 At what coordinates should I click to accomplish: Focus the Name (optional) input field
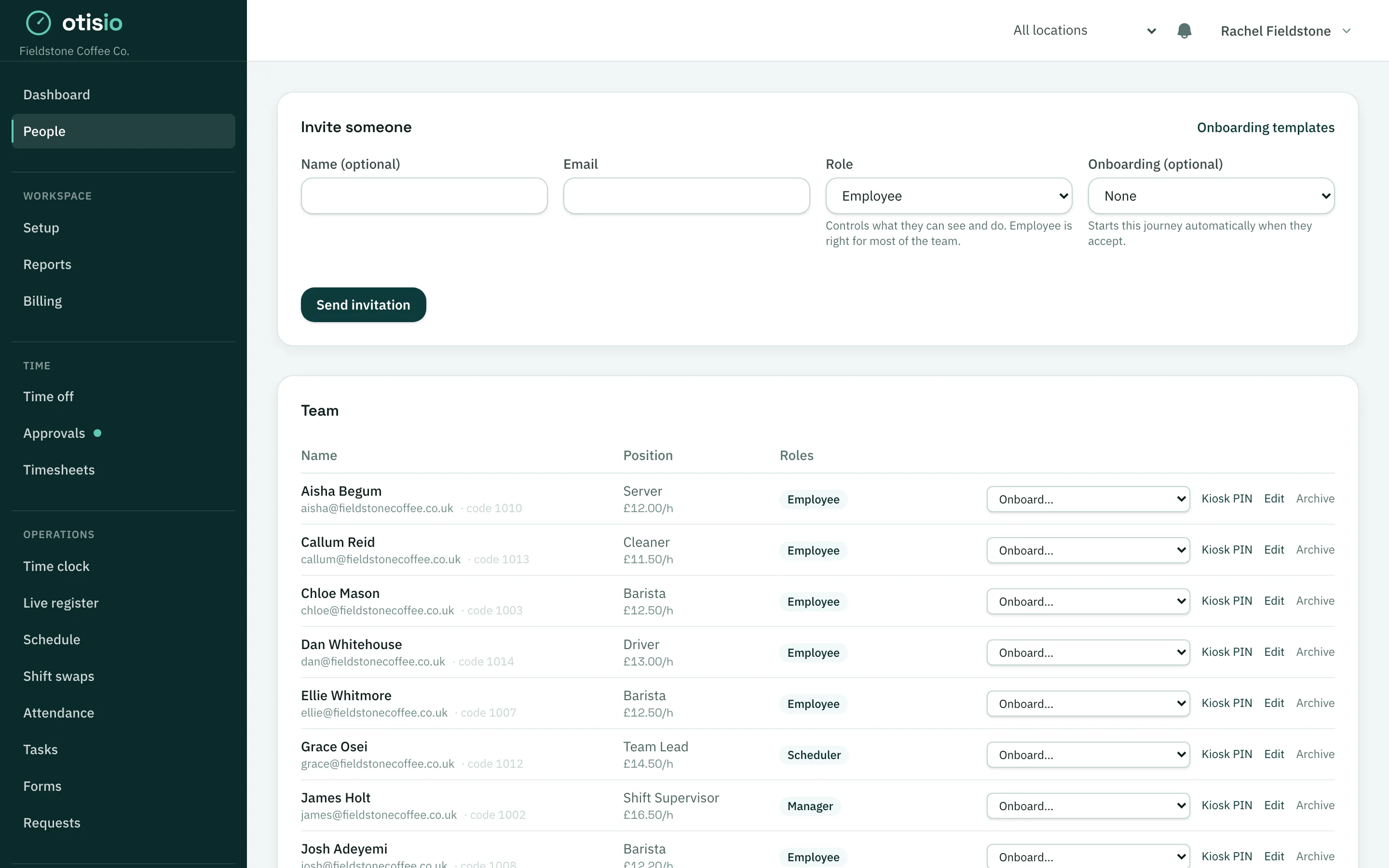pos(424,196)
